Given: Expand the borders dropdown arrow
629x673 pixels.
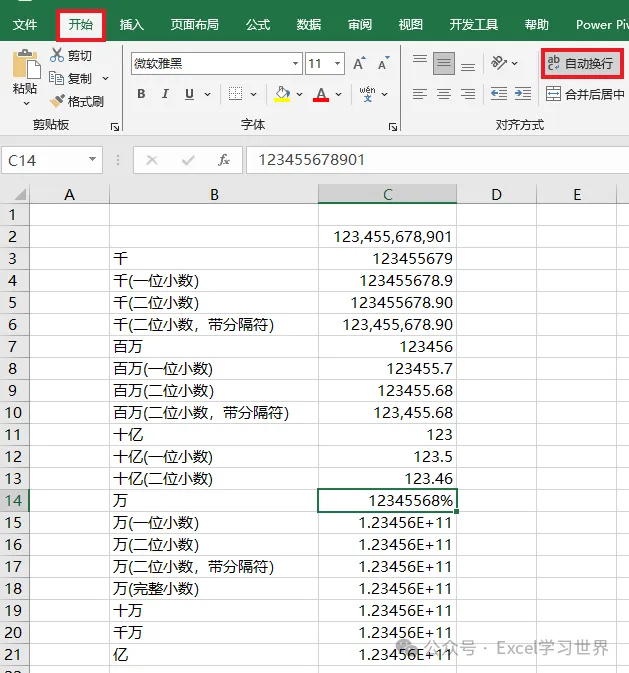Looking at the screenshot, I should point(253,94).
